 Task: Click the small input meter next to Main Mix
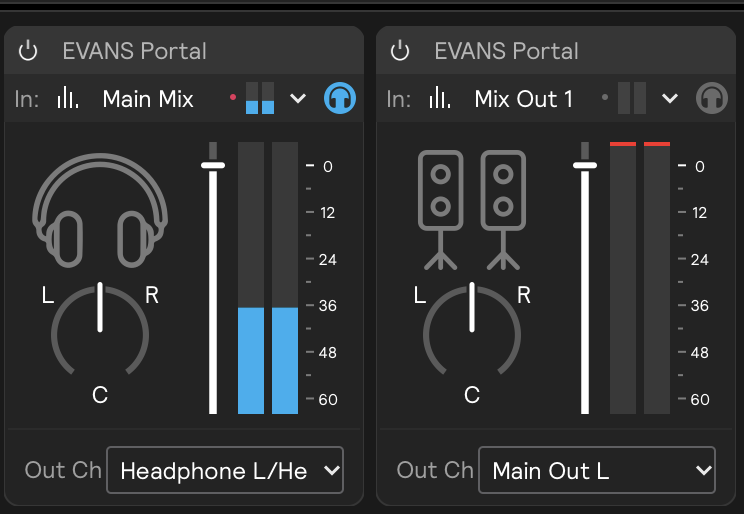(x=260, y=98)
